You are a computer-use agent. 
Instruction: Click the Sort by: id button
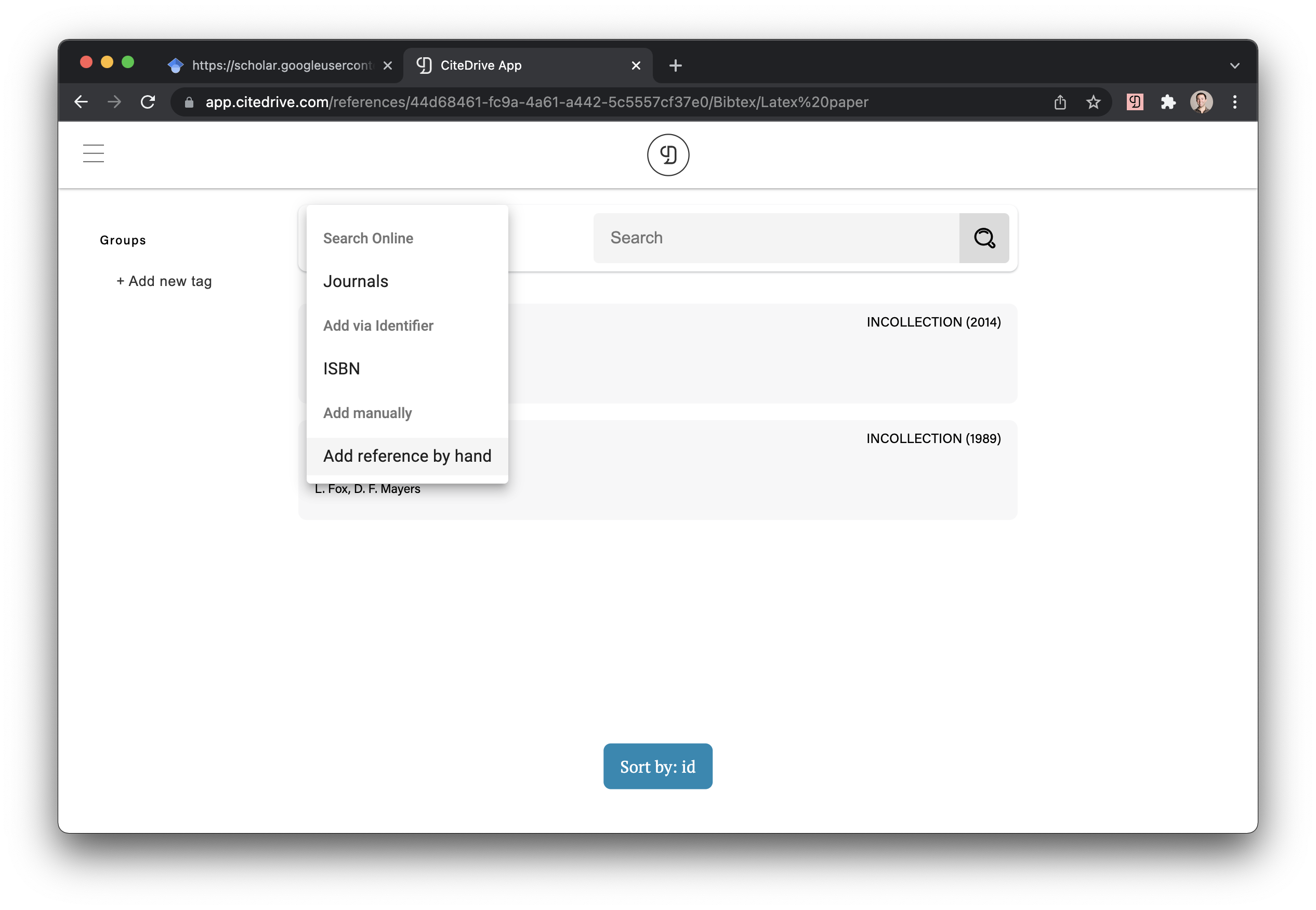pyautogui.click(x=658, y=766)
